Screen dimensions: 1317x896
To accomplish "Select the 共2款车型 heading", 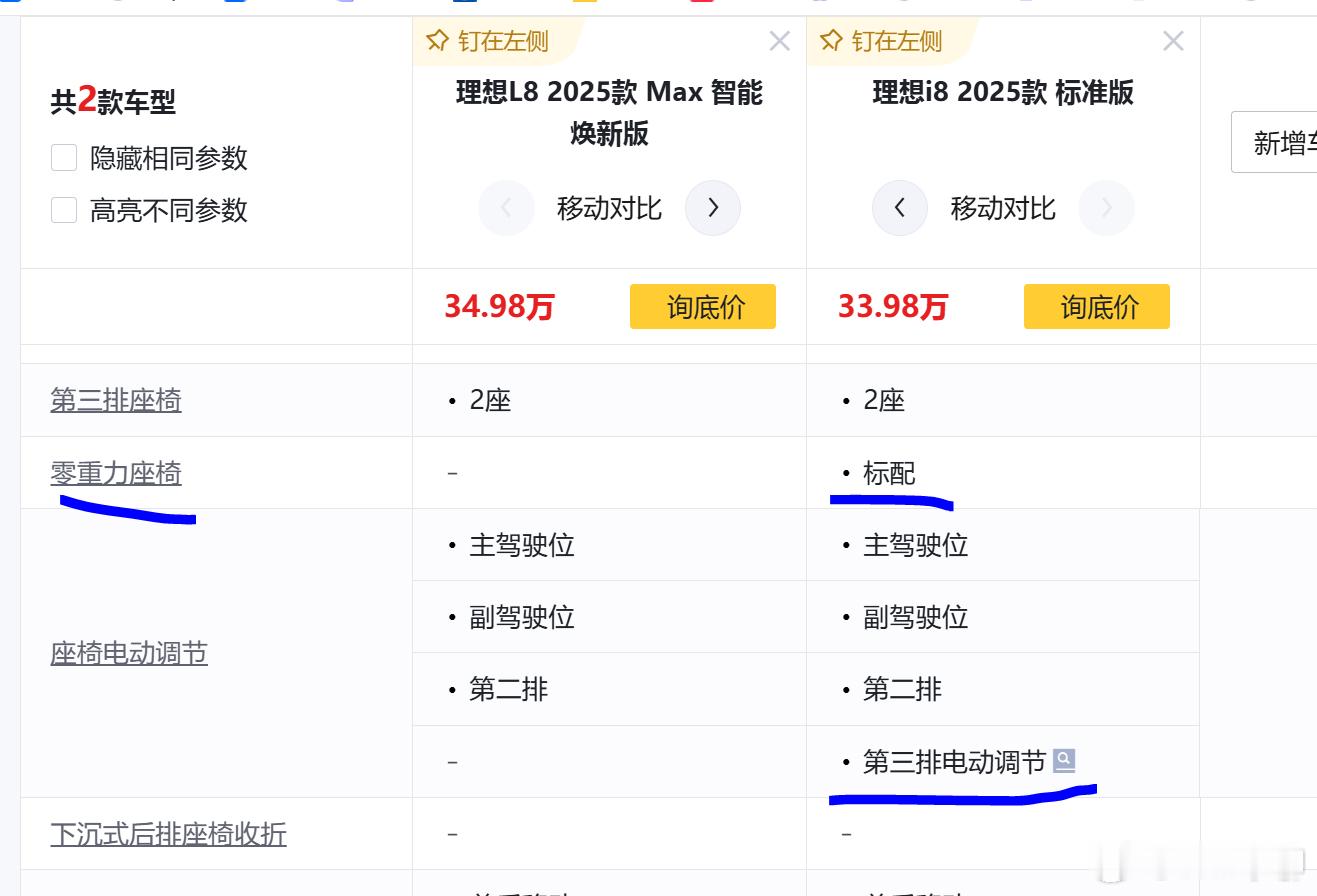I will click(x=113, y=101).
